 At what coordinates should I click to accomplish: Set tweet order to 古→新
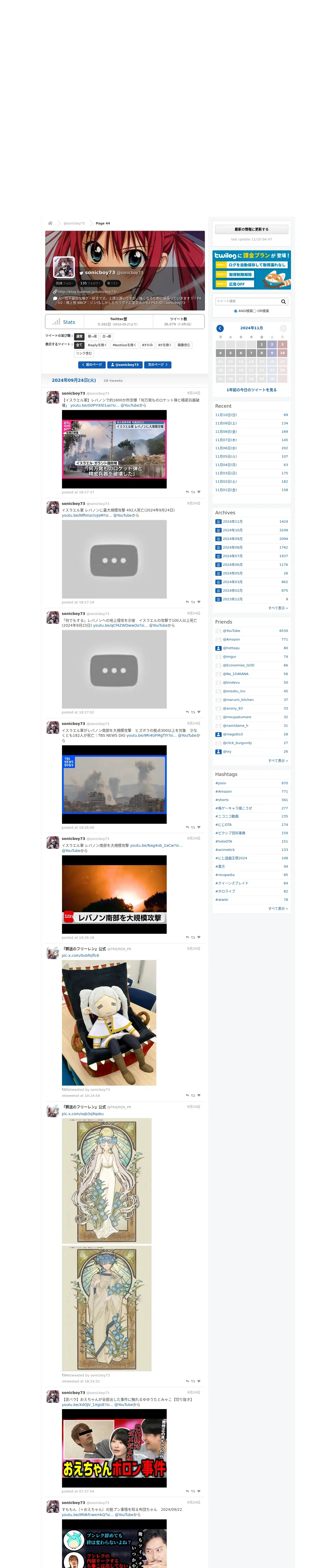[107, 337]
